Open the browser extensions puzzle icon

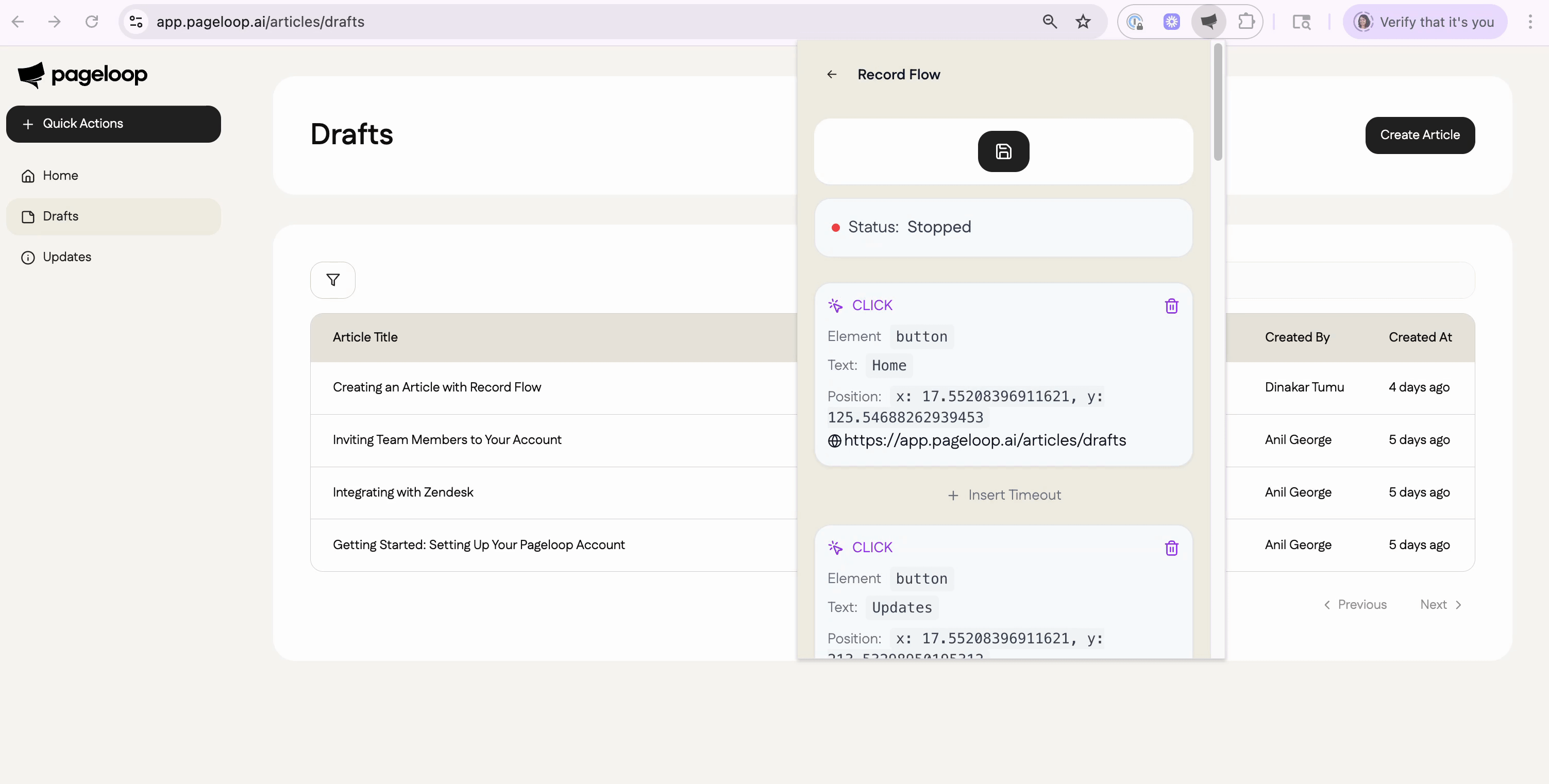pos(1246,22)
